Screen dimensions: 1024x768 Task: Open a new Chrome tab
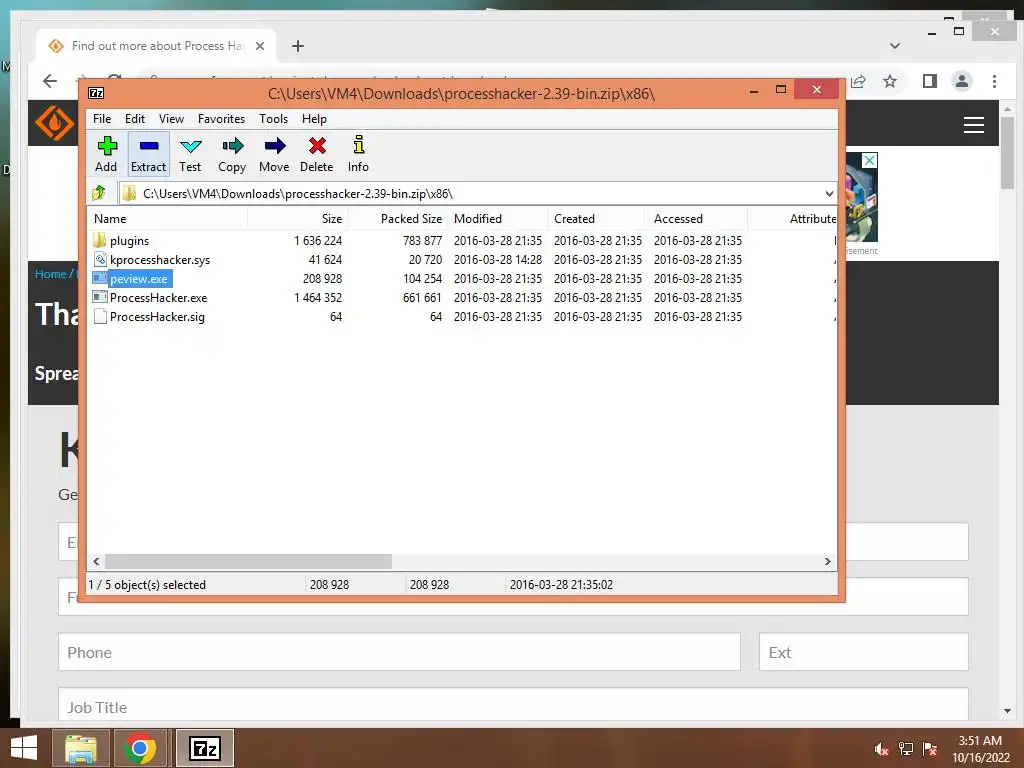(x=298, y=46)
